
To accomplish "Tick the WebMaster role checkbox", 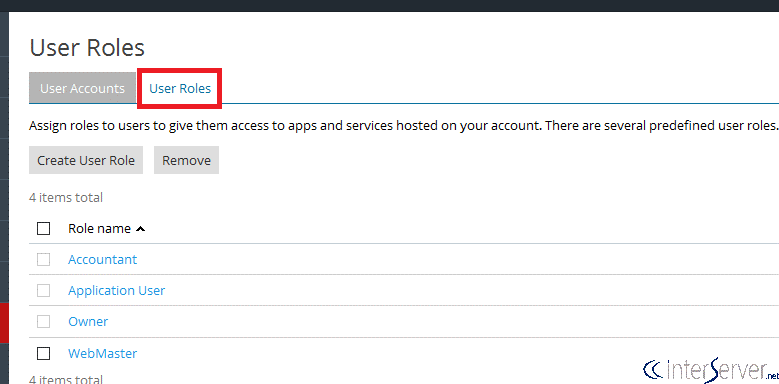I will pos(44,353).
